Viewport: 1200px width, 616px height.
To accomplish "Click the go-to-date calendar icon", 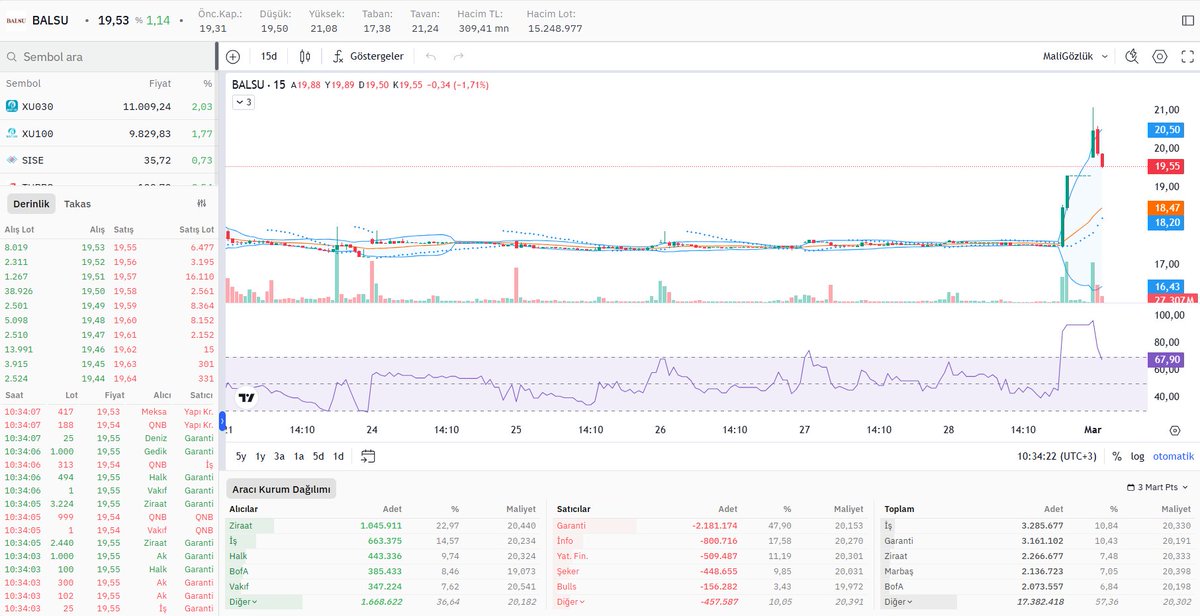I will point(368,456).
